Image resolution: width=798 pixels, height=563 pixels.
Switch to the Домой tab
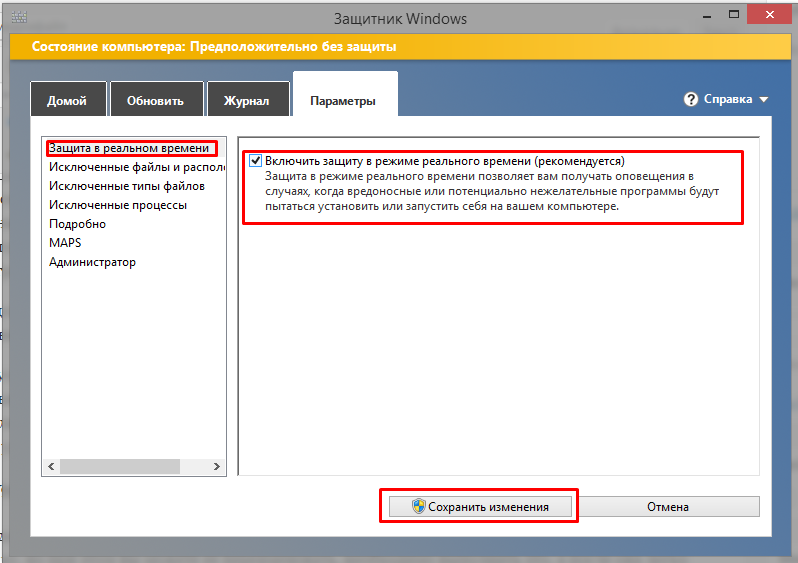pyautogui.click(x=67, y=101)
